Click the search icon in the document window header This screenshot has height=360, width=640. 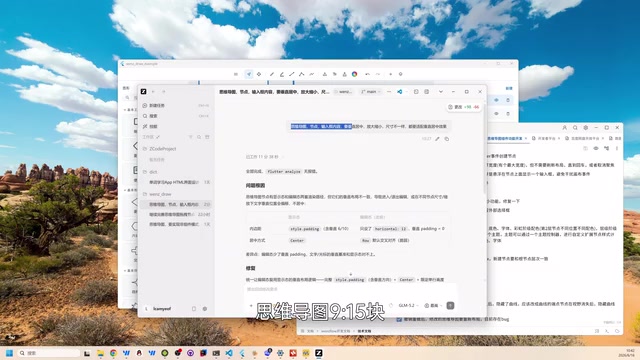(575, 128)
